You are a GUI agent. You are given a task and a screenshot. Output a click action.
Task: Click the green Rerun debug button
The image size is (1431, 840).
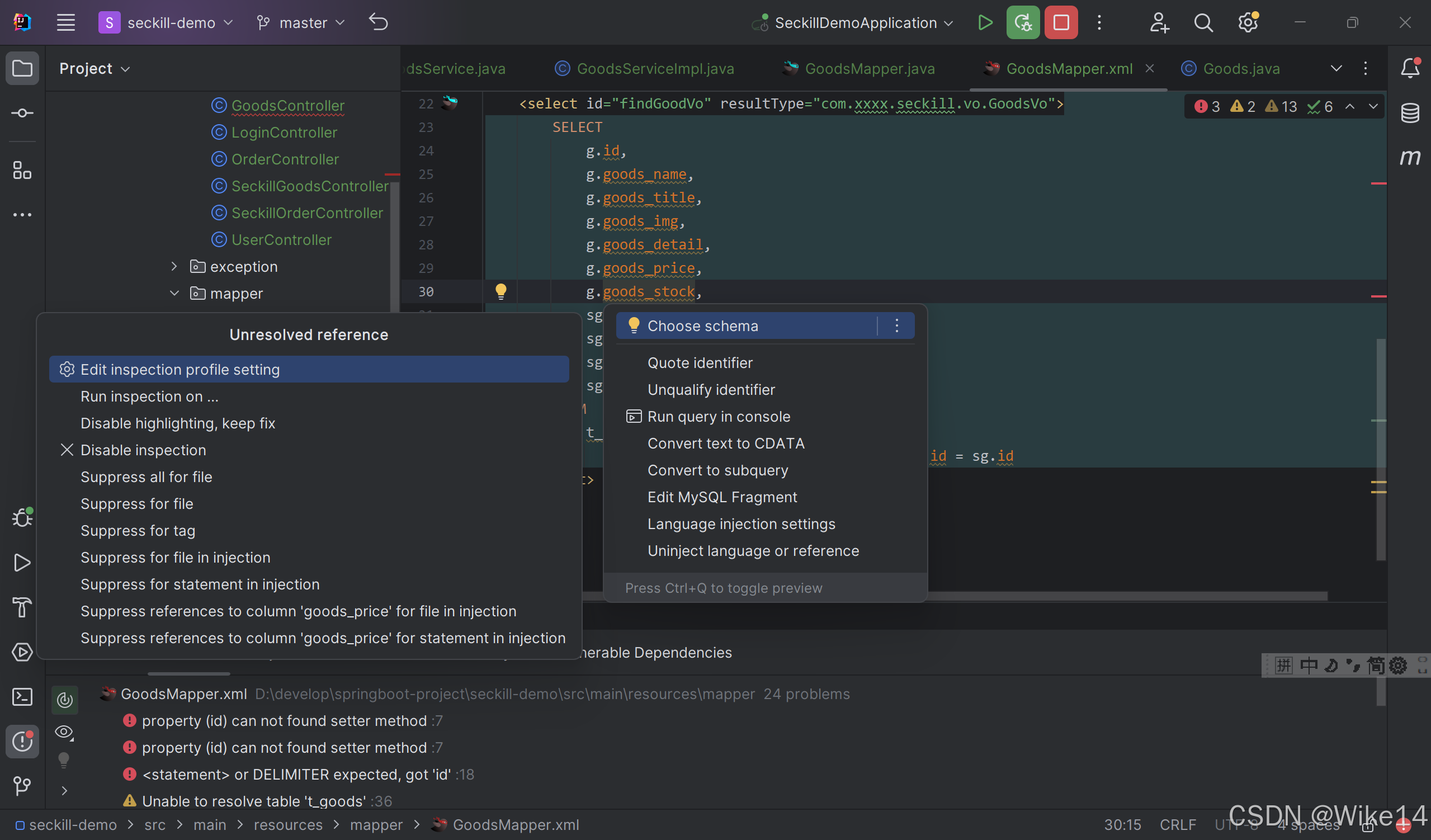(1023, 23)
